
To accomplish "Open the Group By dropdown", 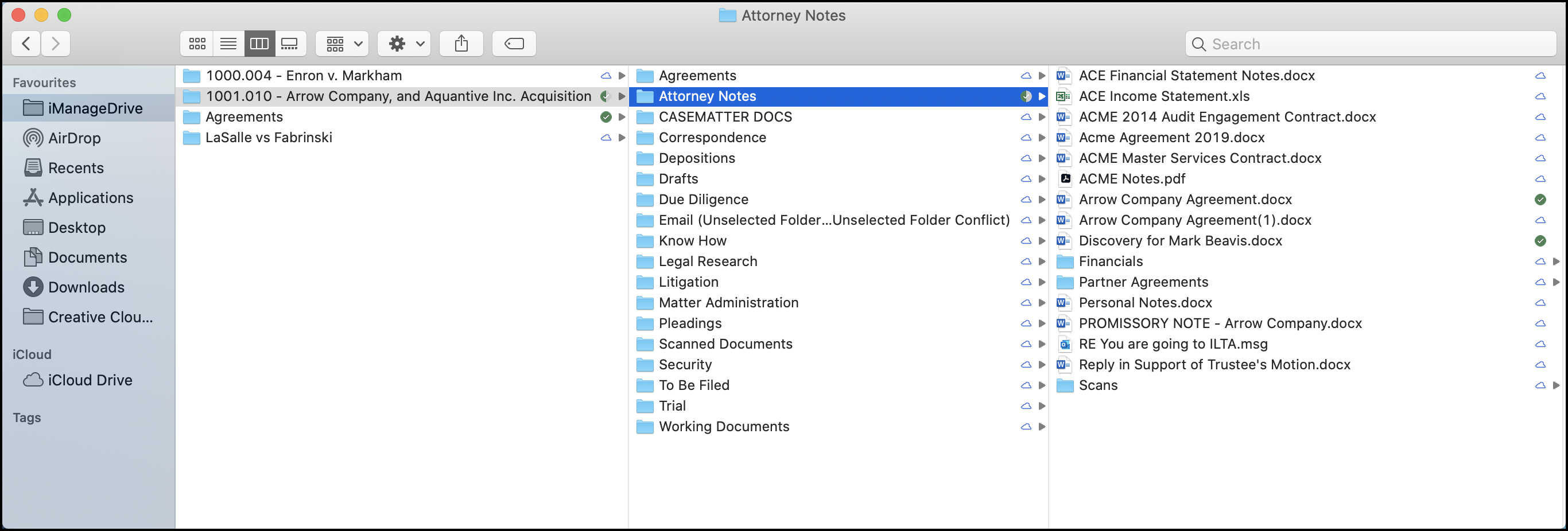I will point(343,44).
